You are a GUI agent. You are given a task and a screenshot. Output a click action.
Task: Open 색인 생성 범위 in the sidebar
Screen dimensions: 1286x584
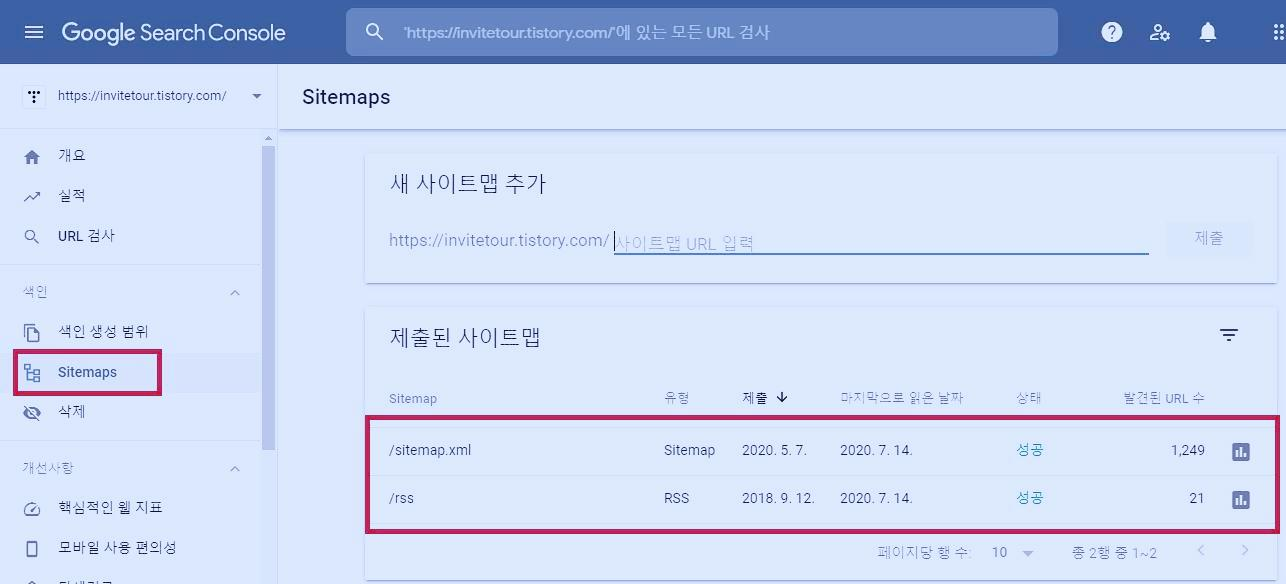coord(103,332)
